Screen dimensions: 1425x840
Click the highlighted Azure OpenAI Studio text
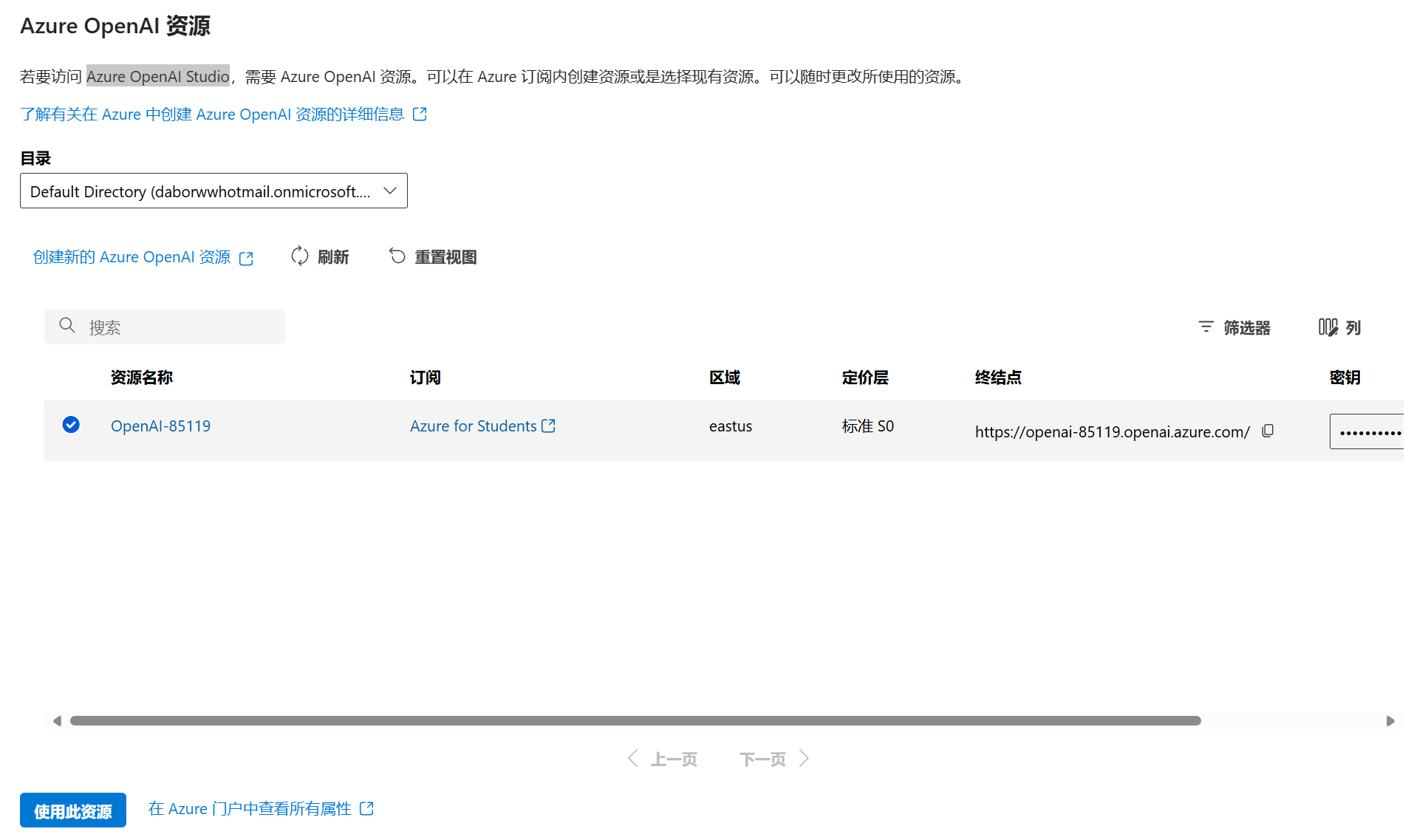[158, 76]
